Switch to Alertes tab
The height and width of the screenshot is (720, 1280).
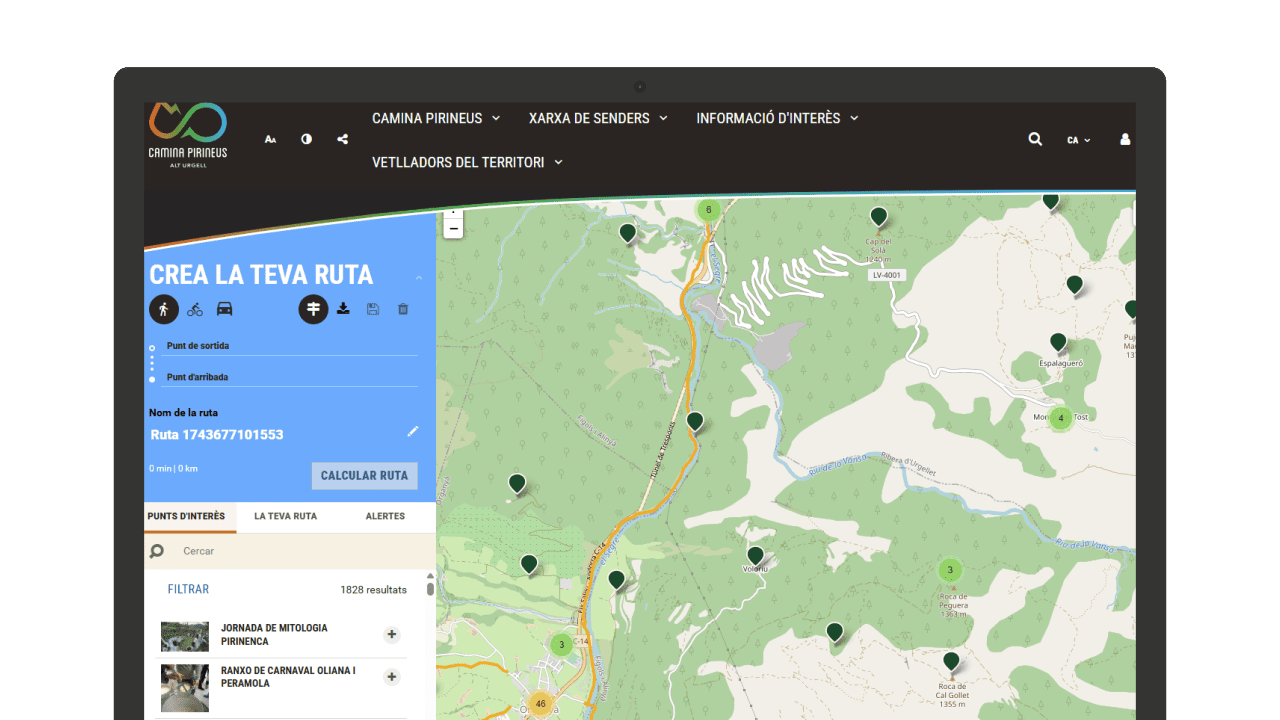click(x=385, y=517)
